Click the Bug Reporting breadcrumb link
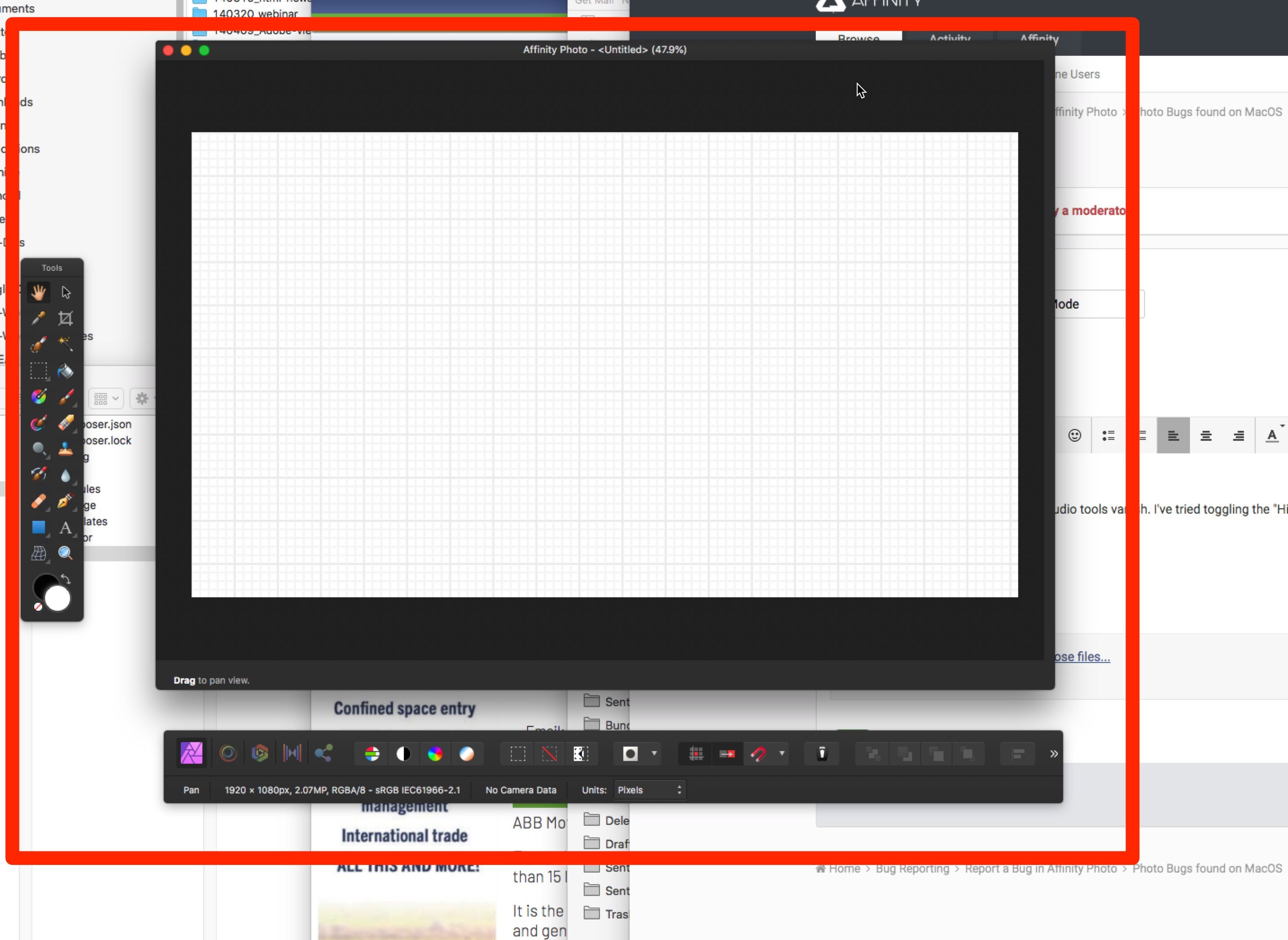 [912, 869]
